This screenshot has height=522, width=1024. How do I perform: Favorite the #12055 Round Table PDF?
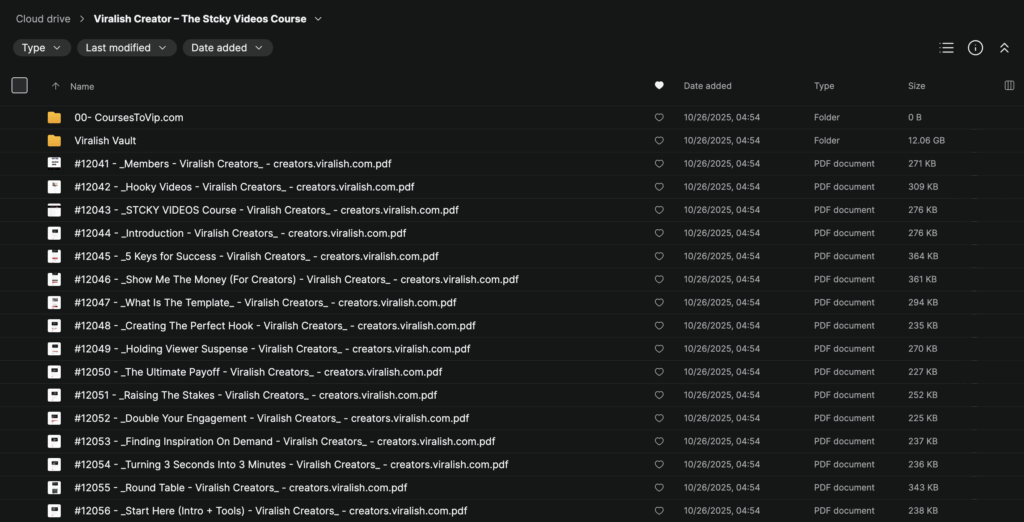659,487
